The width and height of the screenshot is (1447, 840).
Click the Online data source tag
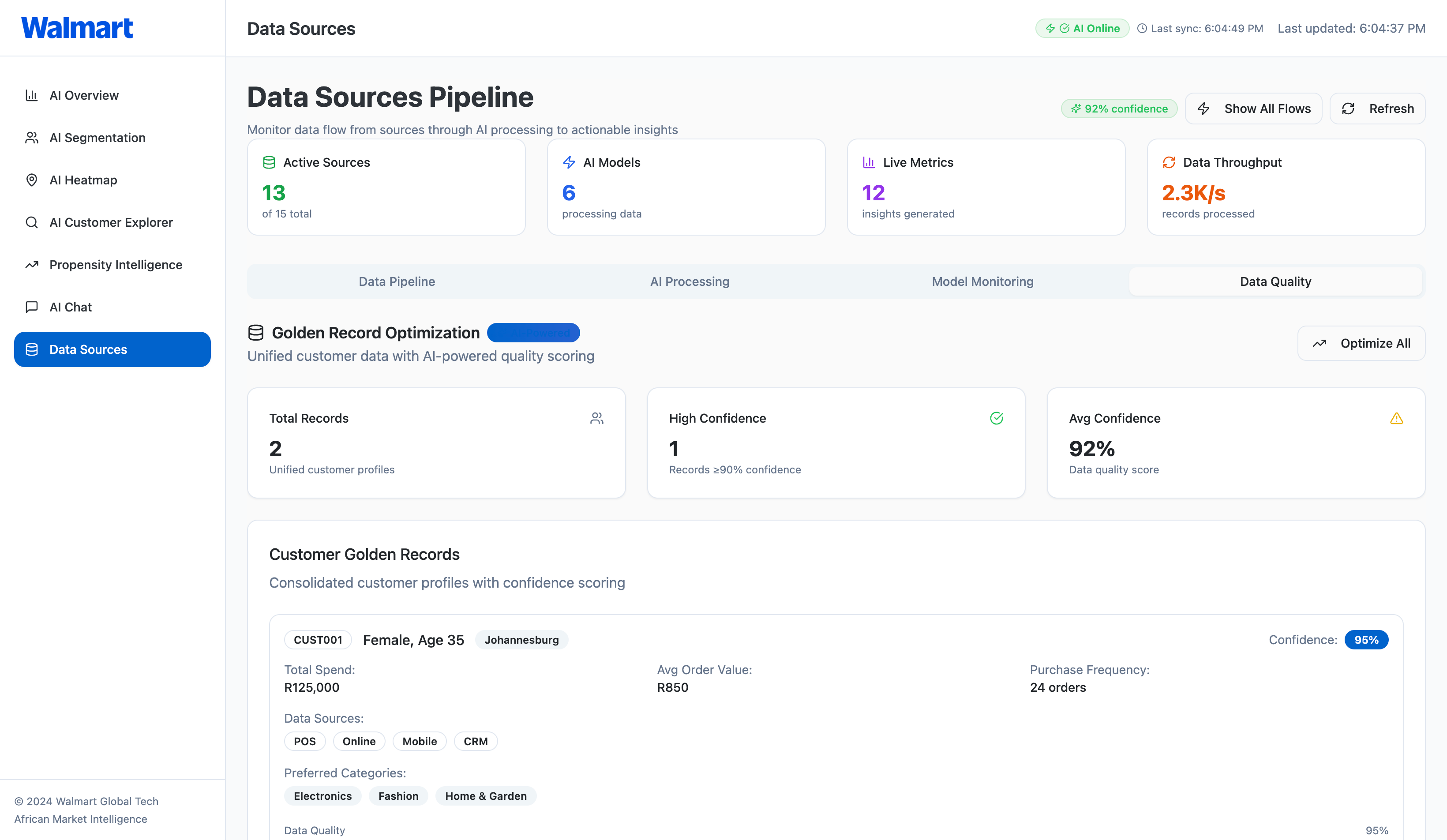(359, 741)
